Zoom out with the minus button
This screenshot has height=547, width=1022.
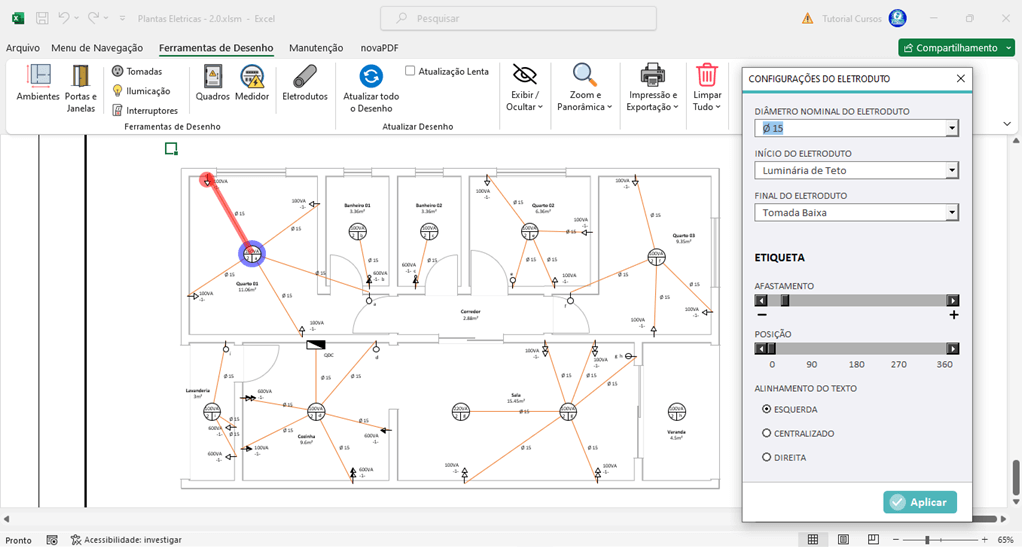tap(896, 540)
